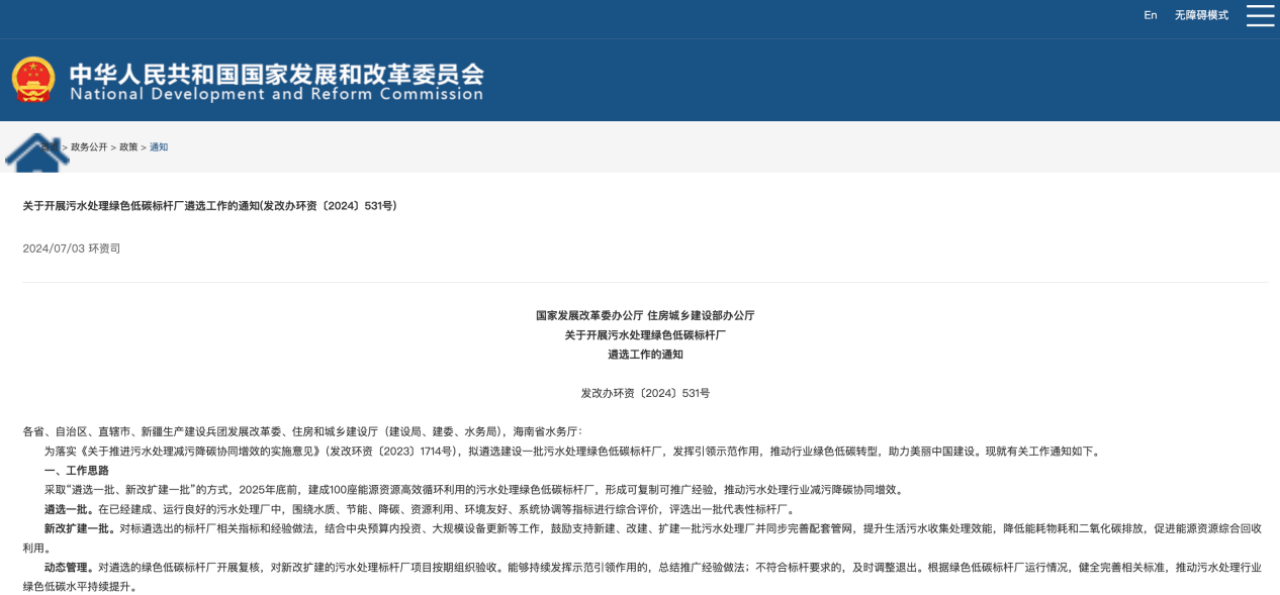Switch site language via En link
Viewport: 1280px width, 595px height.
pyautogui.click(x=1150, y=15)
